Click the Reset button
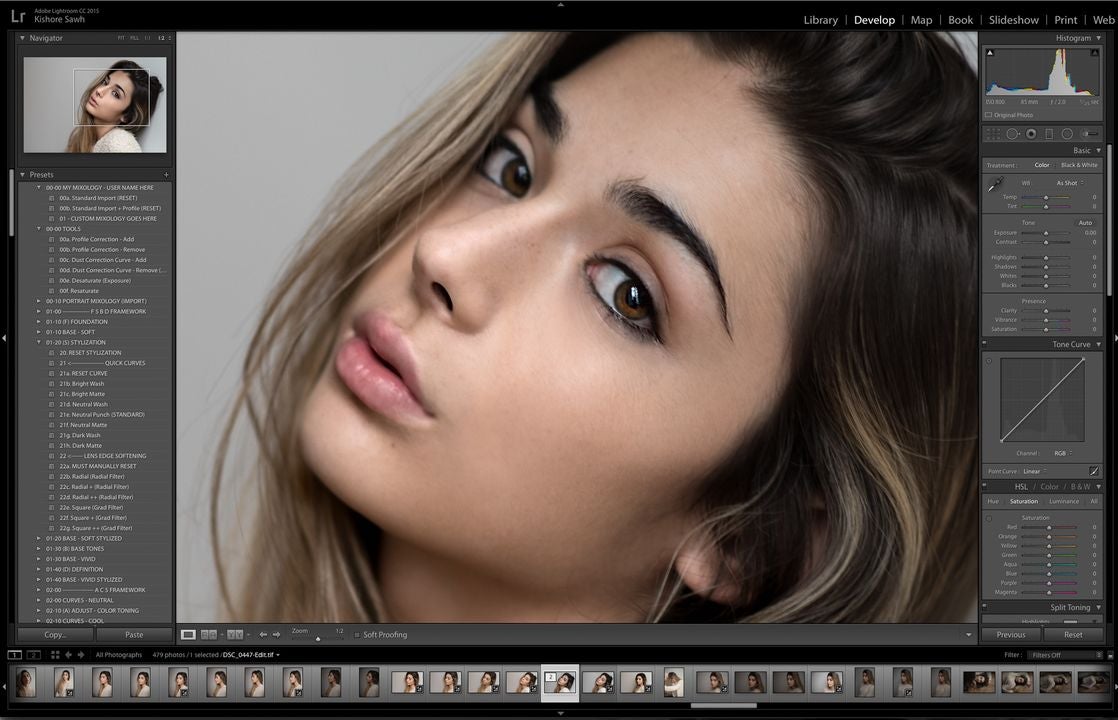This screenshot has height=720, width=1118. coord(1072,634)
